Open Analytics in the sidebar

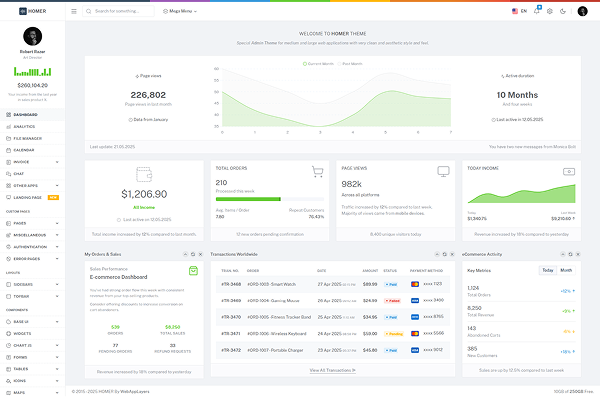(x=33, y=127)
